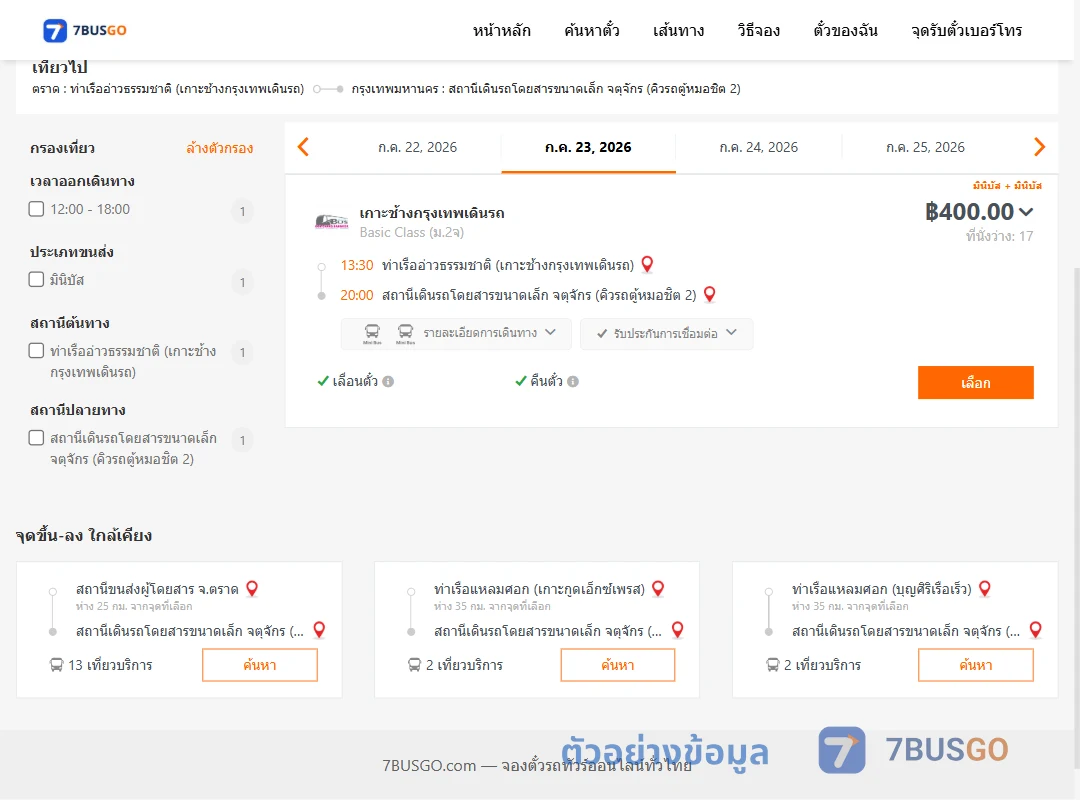Open destination pin in the จ.ตราด card
Image resolution: width=1080 pixels, height=800 pixels.
[319, 630]
